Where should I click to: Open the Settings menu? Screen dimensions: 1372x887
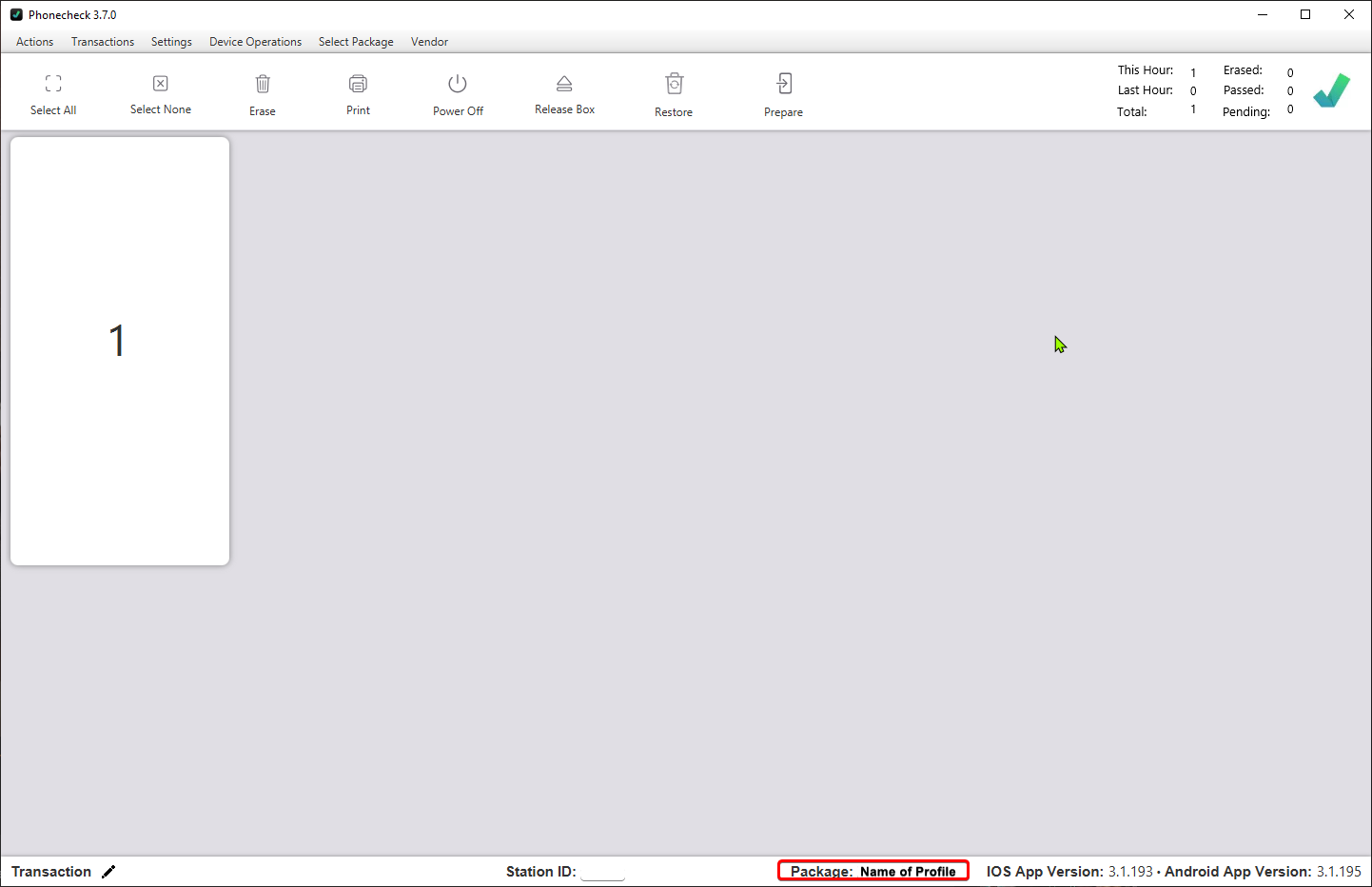pyautogui.click(x=171, y=42)
